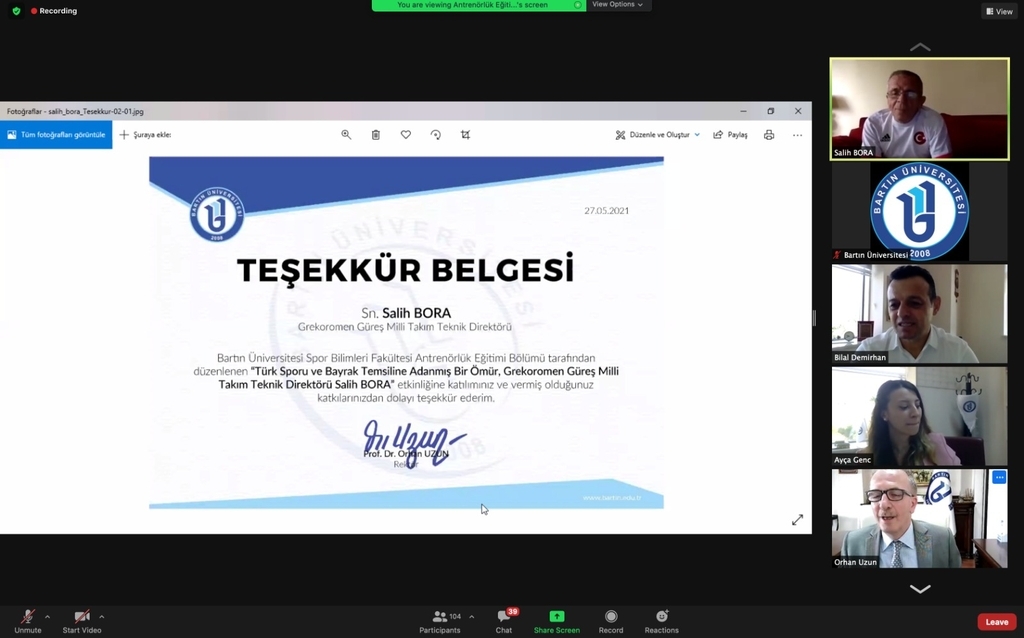Image resolution: width=1024 pixels, height=638 pixels.
Task: Expand audio options arrow beside Unmute
Action: click(48, 616)
